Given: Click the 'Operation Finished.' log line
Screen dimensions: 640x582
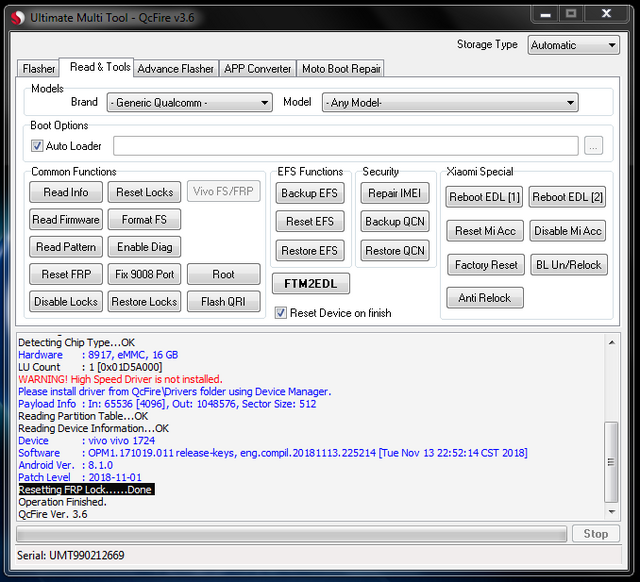Looking at the screenshot, I should tap(62, 502).
